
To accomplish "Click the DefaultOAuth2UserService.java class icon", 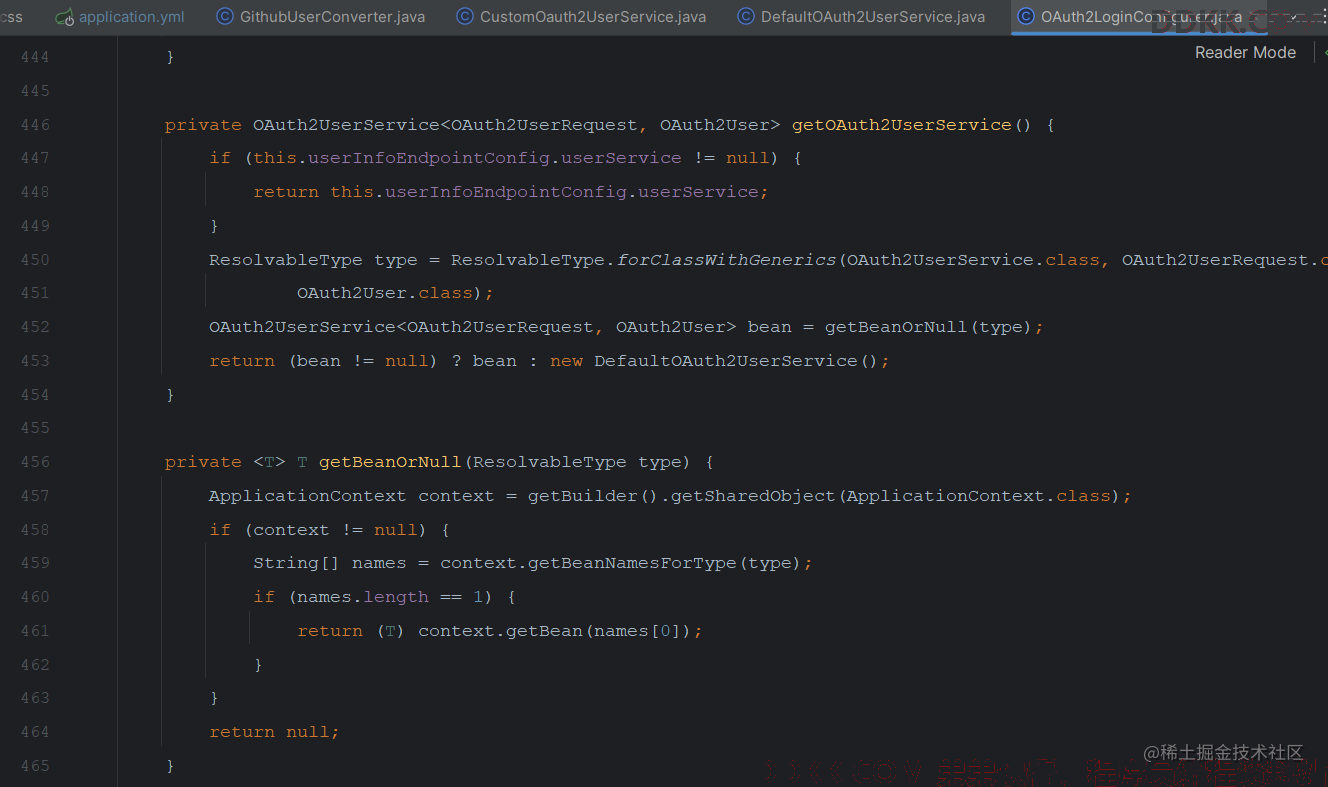I will 746,17.
